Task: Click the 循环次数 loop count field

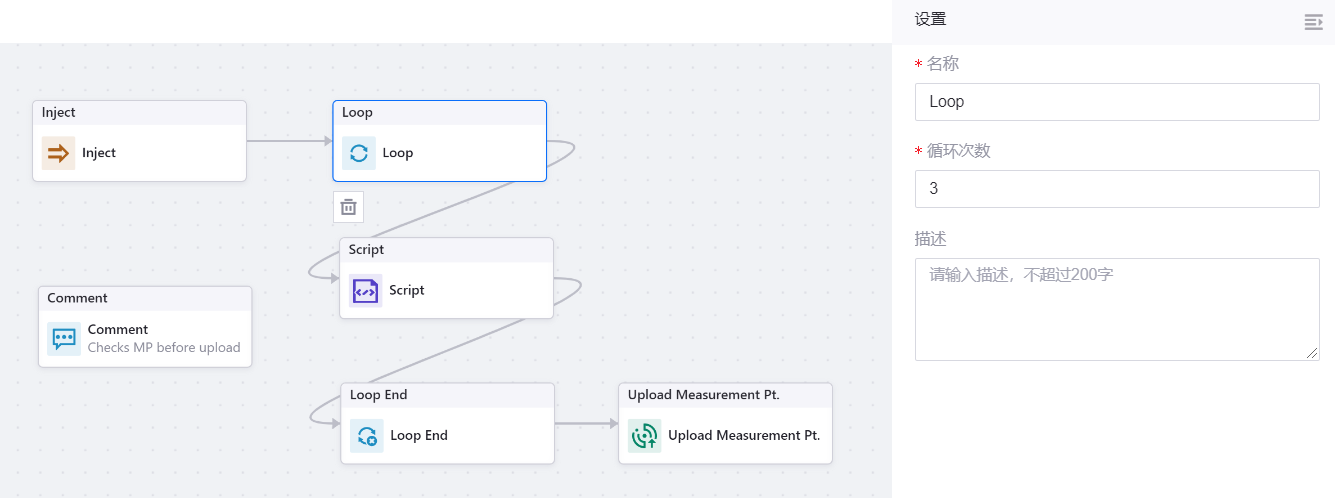Action: (1116, 189)
